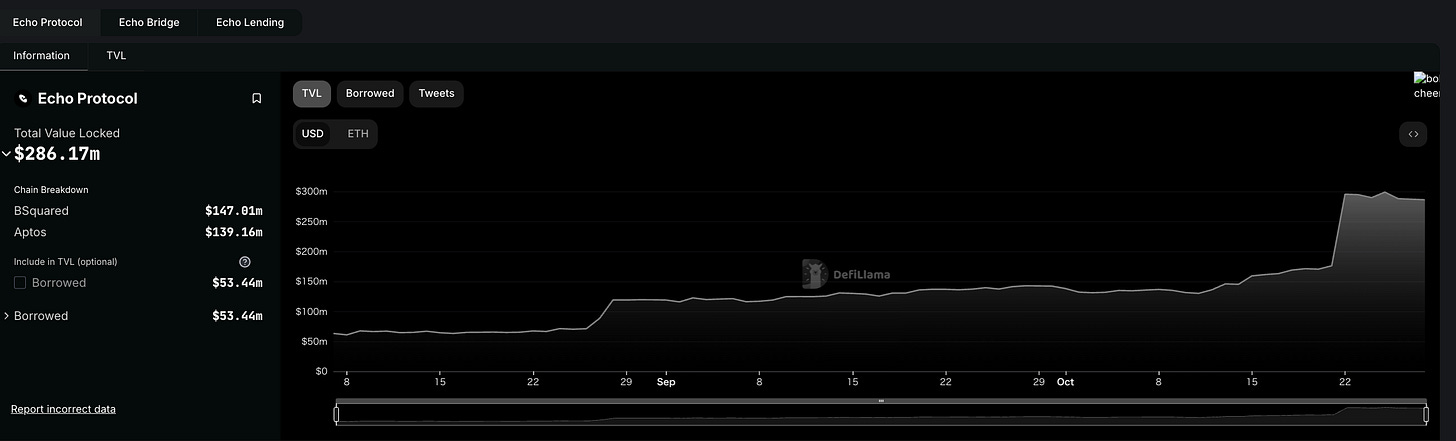Click the left handle of range slider
1456x441 pixels.
click(x=337, y=413)
